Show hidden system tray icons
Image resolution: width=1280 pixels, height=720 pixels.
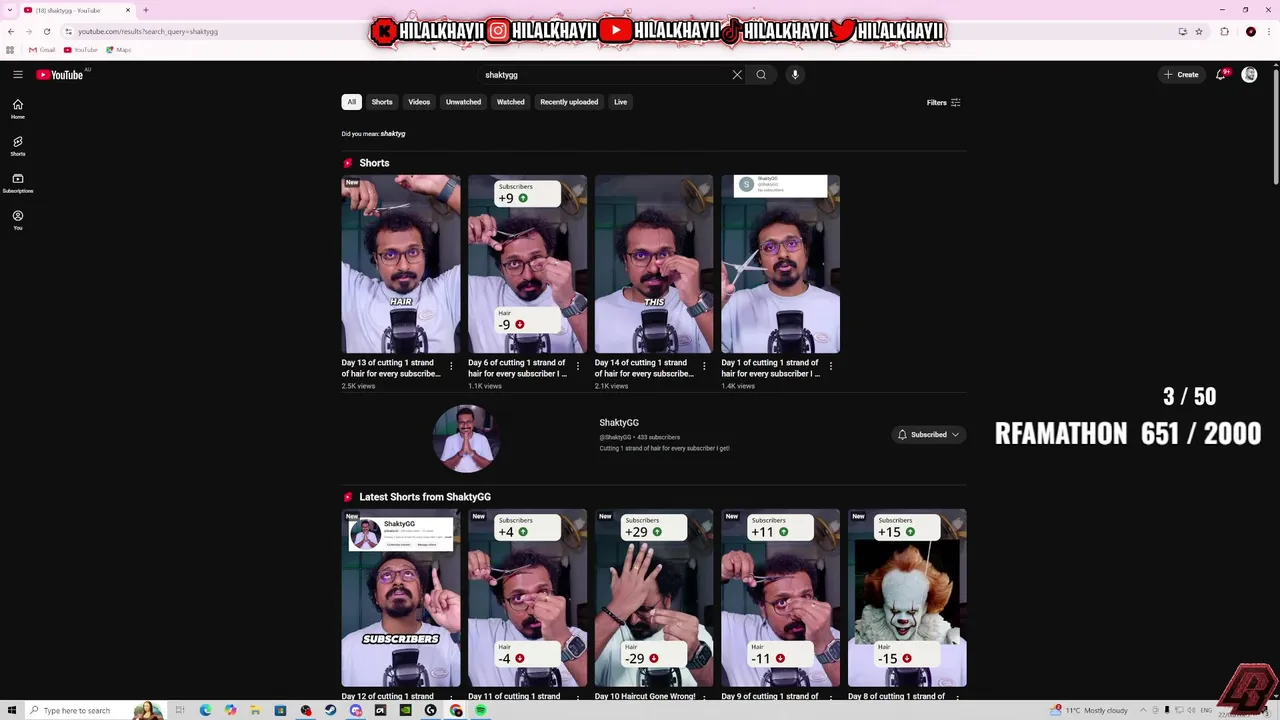tap(1143, 710)
